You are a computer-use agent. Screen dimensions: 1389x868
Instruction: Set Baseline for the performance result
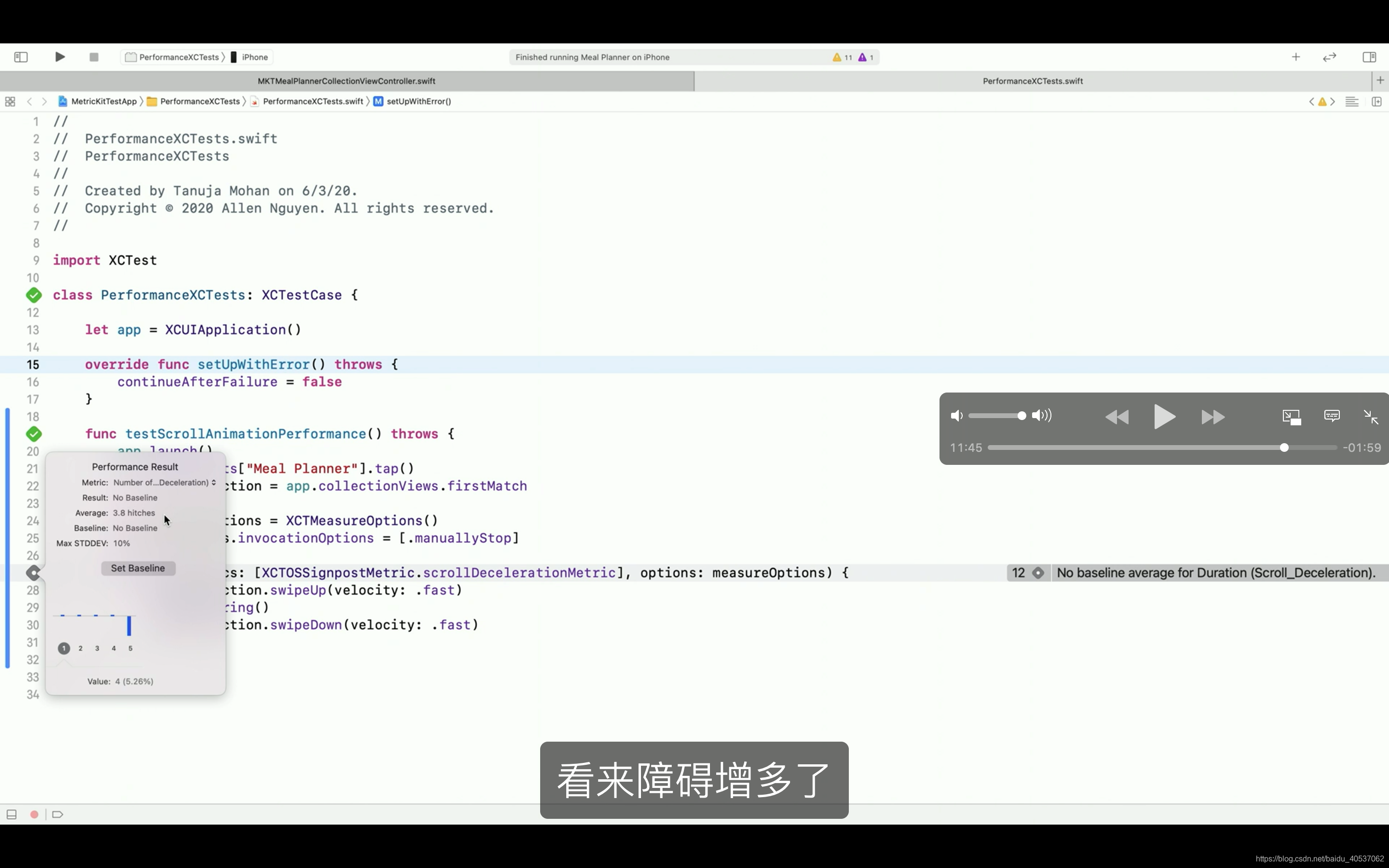click(138, 568)
